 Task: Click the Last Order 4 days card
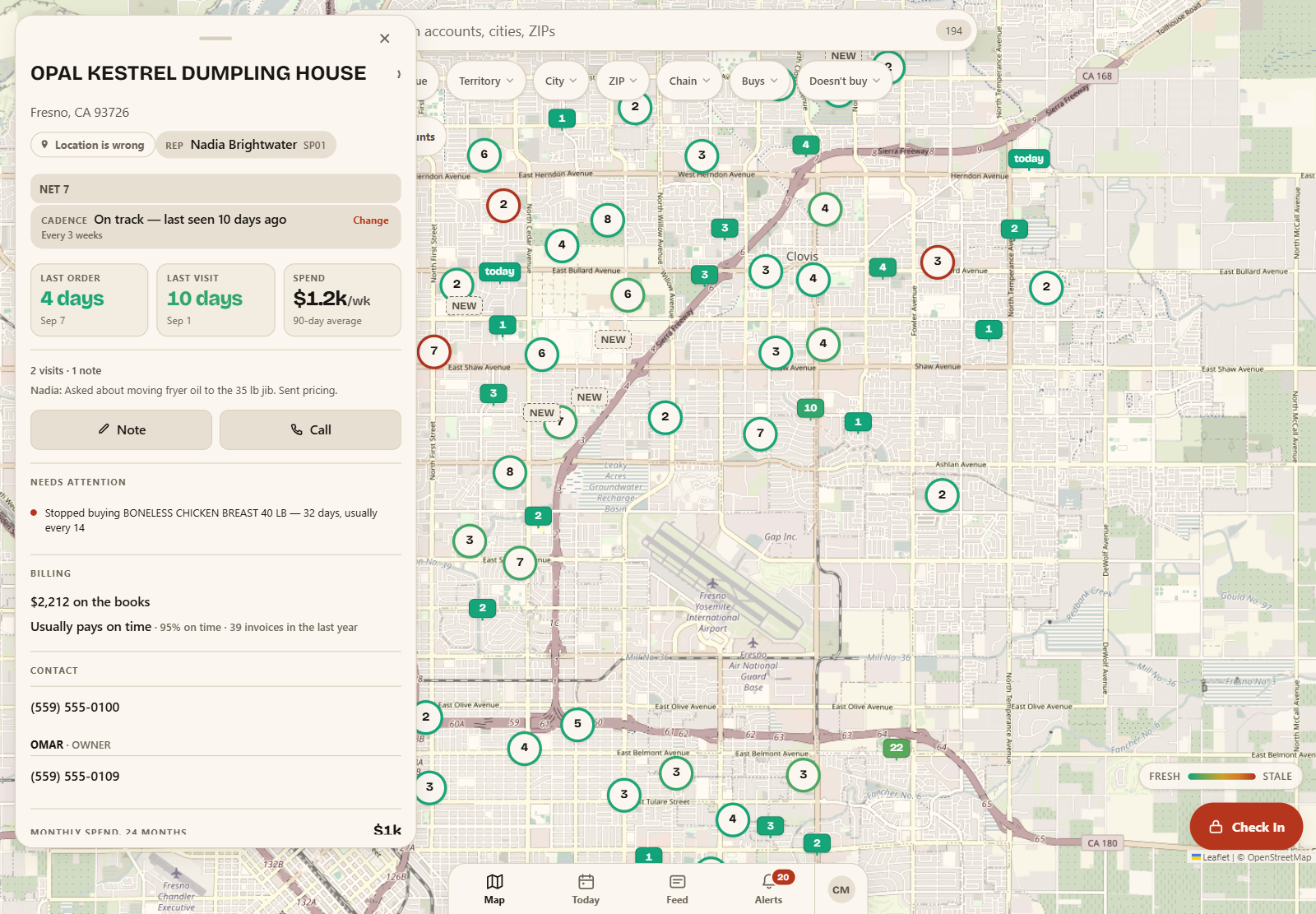click(x=89, y=299)
